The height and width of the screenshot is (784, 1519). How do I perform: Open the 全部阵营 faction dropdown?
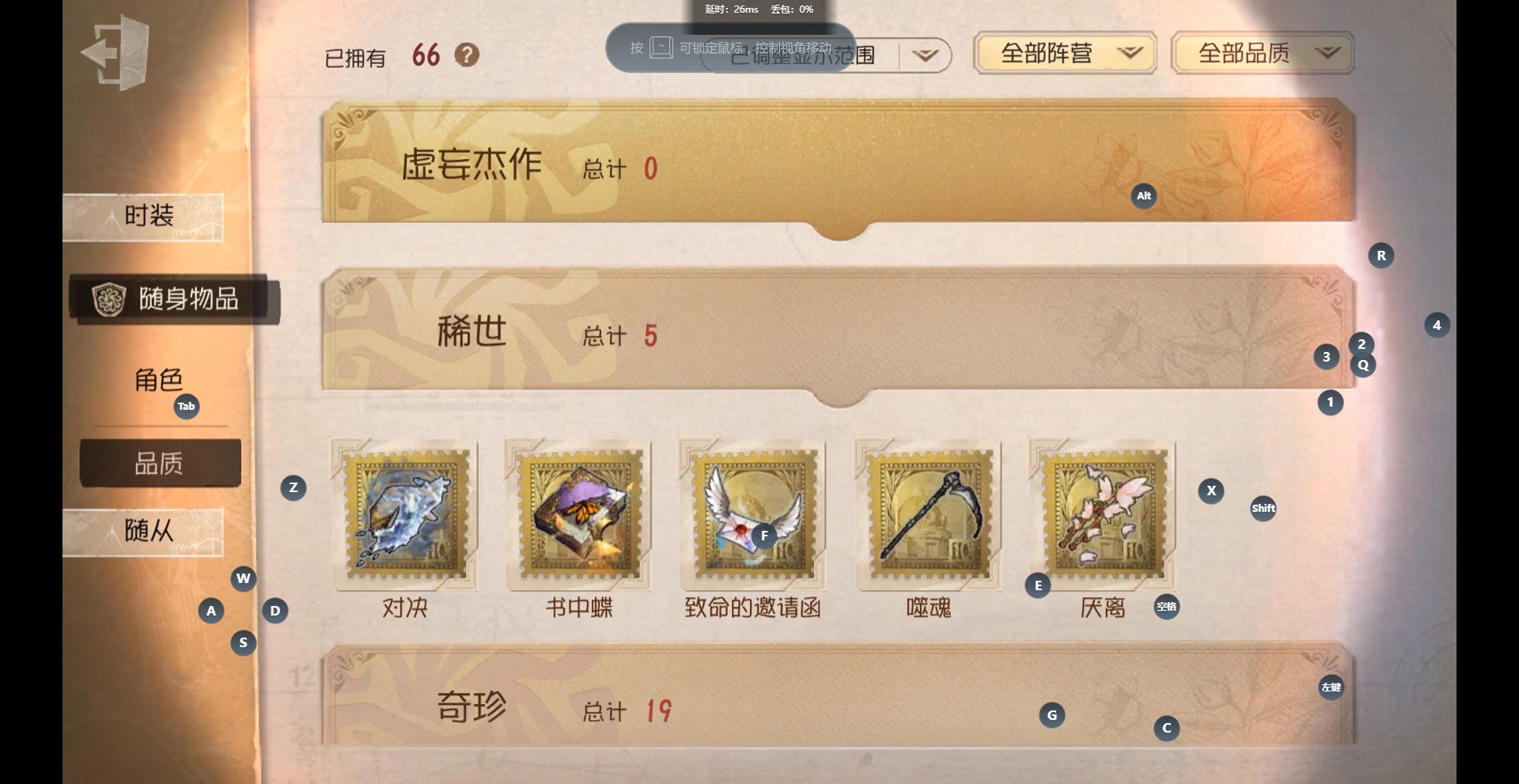click(1065, 53)
